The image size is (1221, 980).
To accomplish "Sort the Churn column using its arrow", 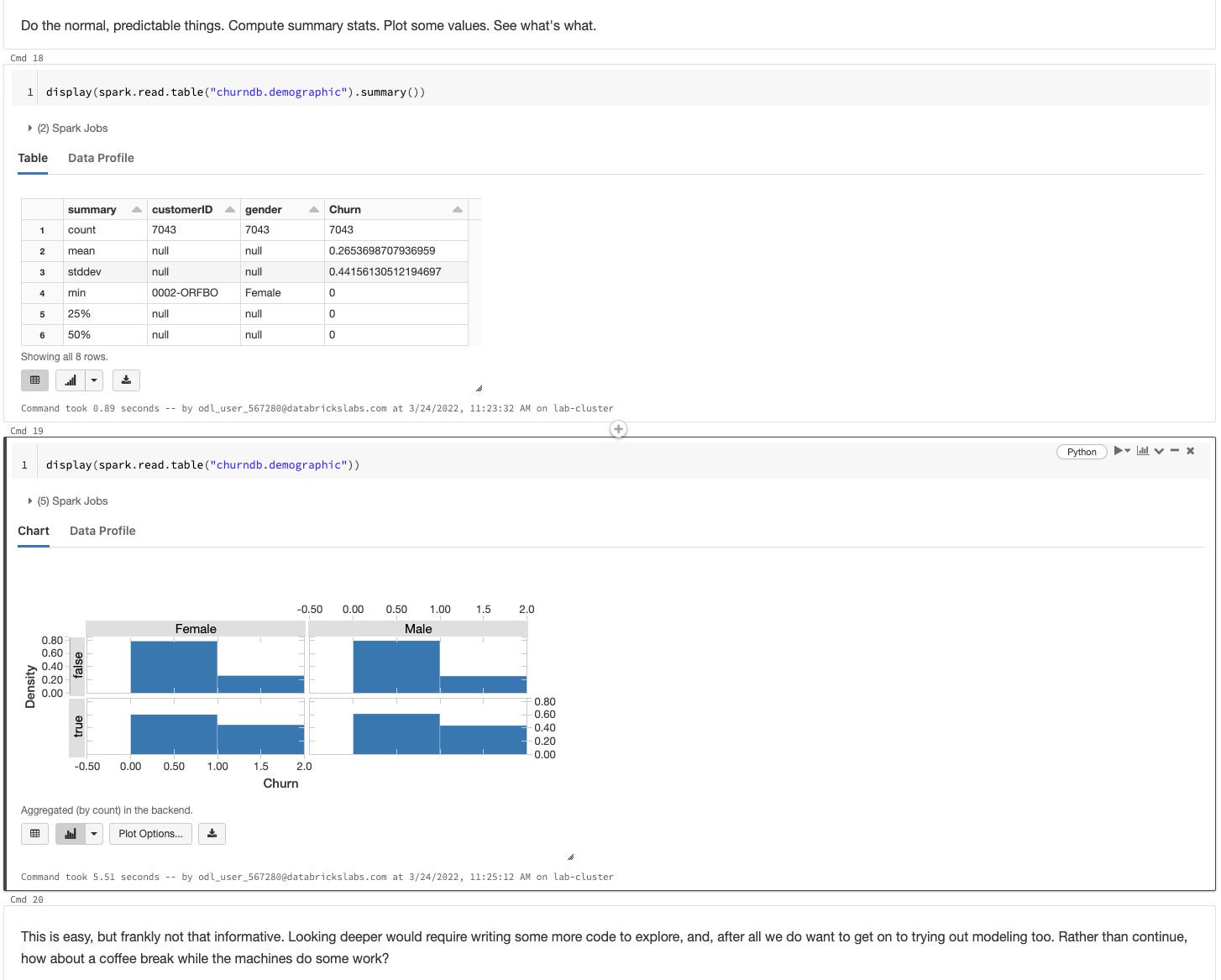I will pos(457,210).
